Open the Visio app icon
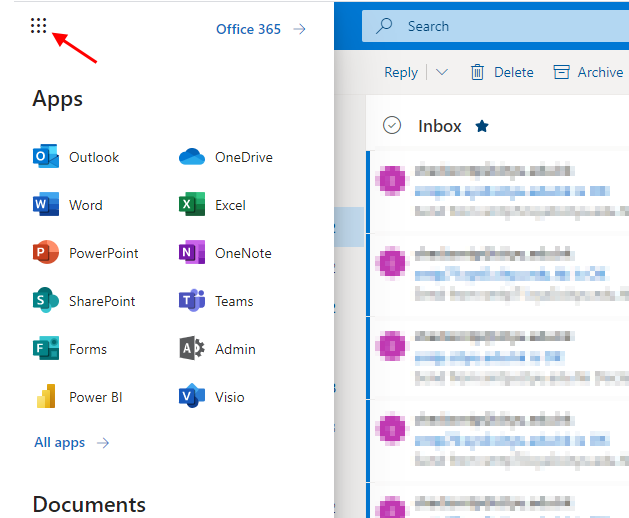Image resolution: width=629 pixels, height=518 pixels. [192, 397]
